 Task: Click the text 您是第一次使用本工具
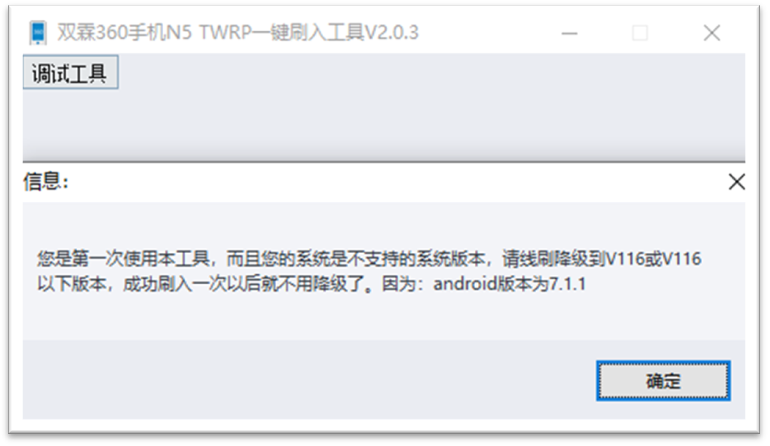[124, 259]
